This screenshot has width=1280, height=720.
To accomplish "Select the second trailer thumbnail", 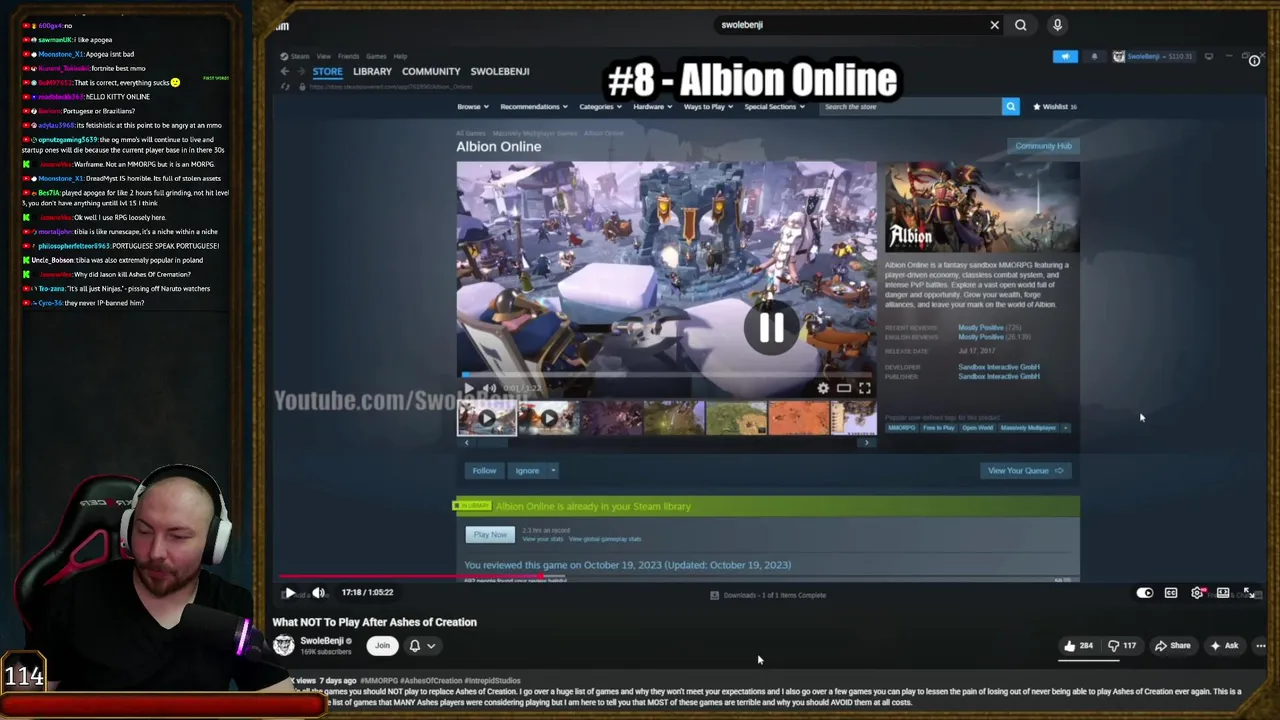I will coord(548,418).
